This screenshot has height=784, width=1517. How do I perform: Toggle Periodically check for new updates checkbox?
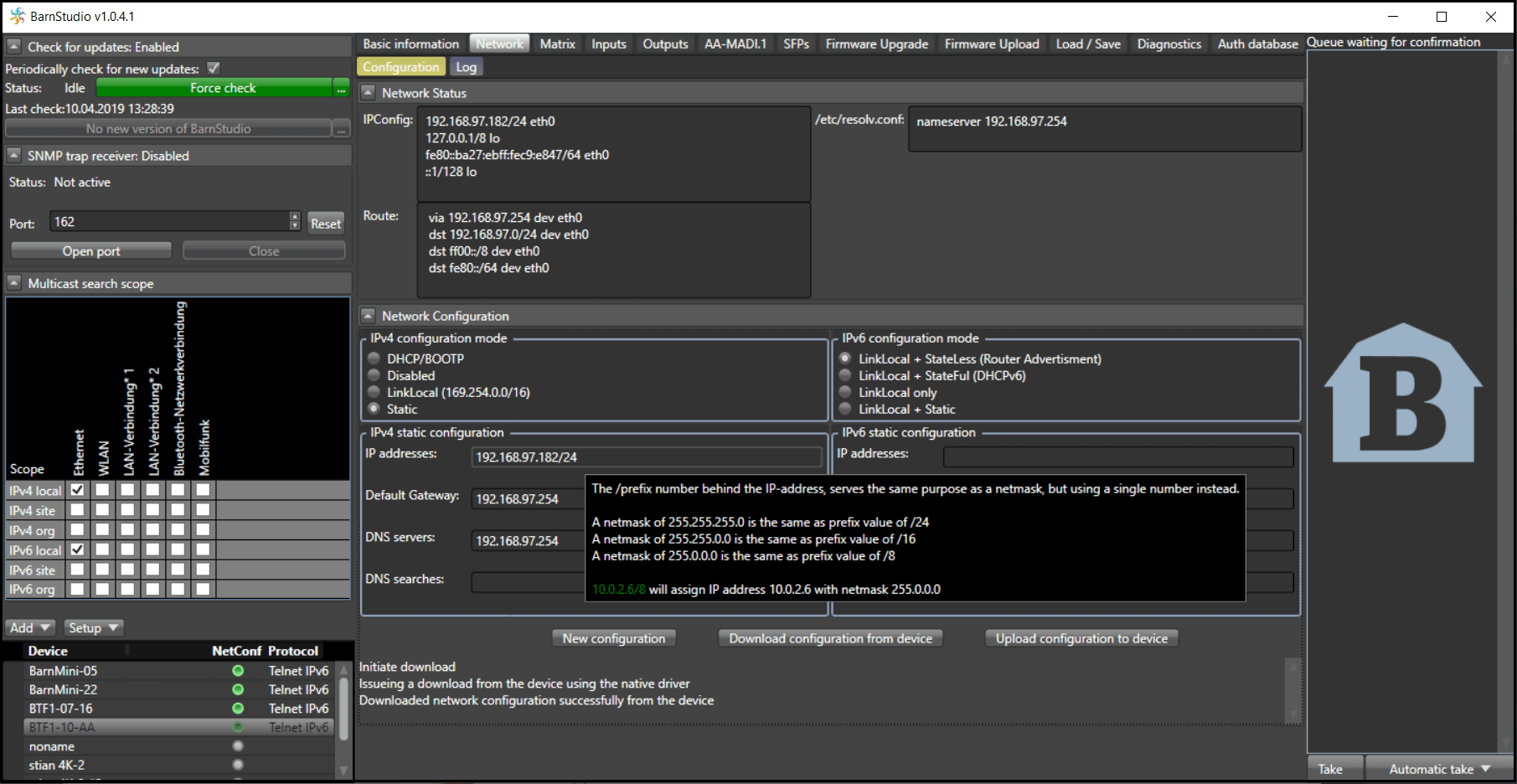tap(214, 69)
